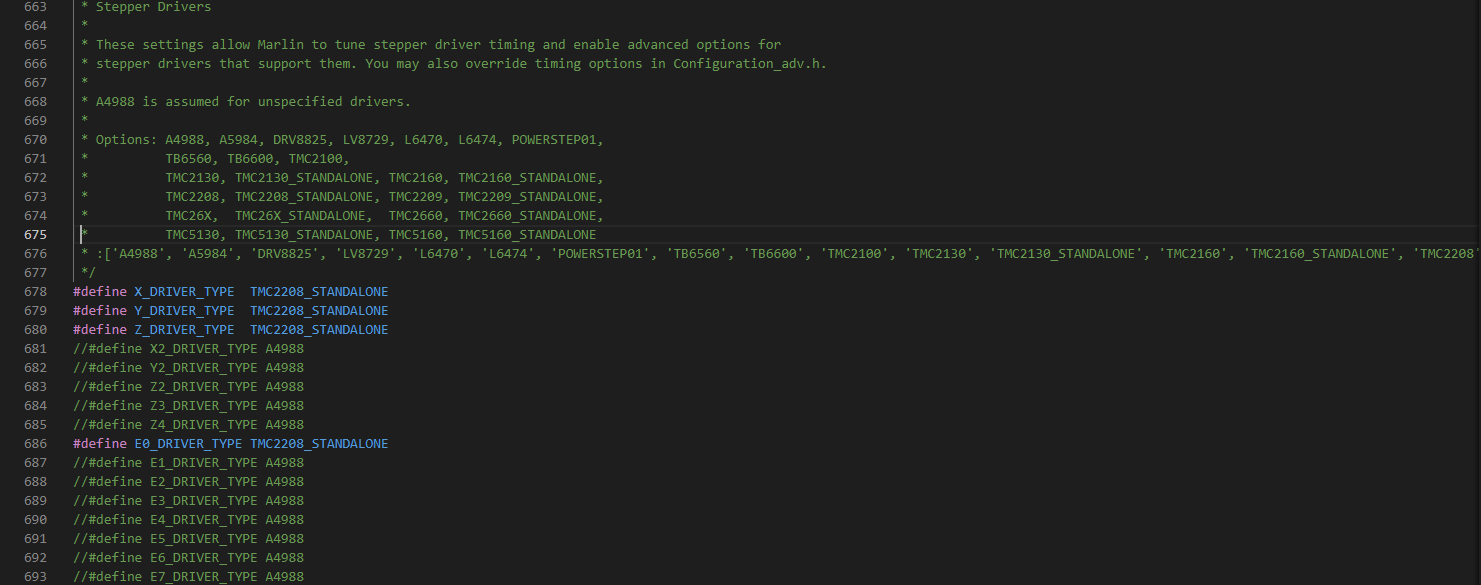Screen dimensions: 1481x585
Task: Click line number 663 in the gutter
Action: [x=35, y=7]
